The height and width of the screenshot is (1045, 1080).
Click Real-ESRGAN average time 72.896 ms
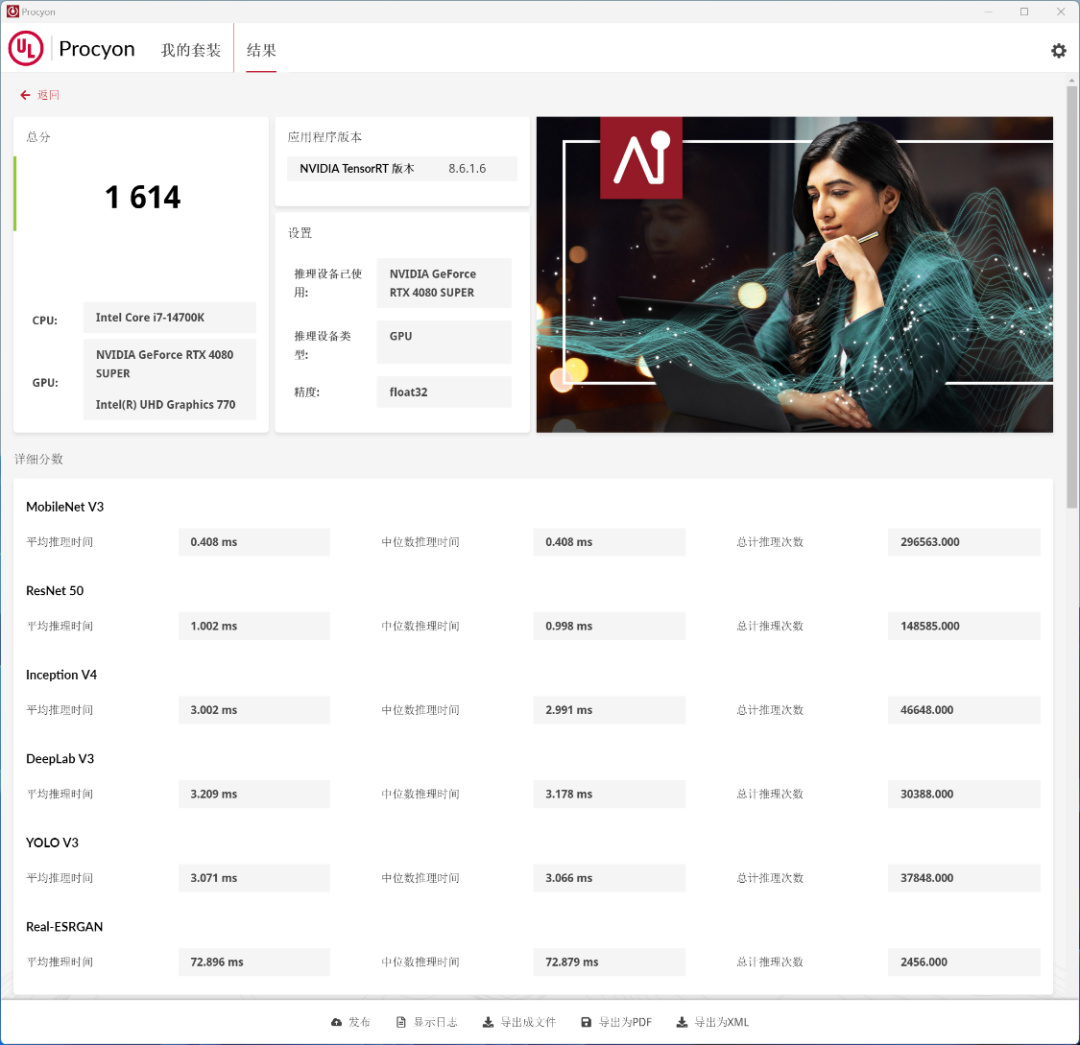tap(253, 962)
